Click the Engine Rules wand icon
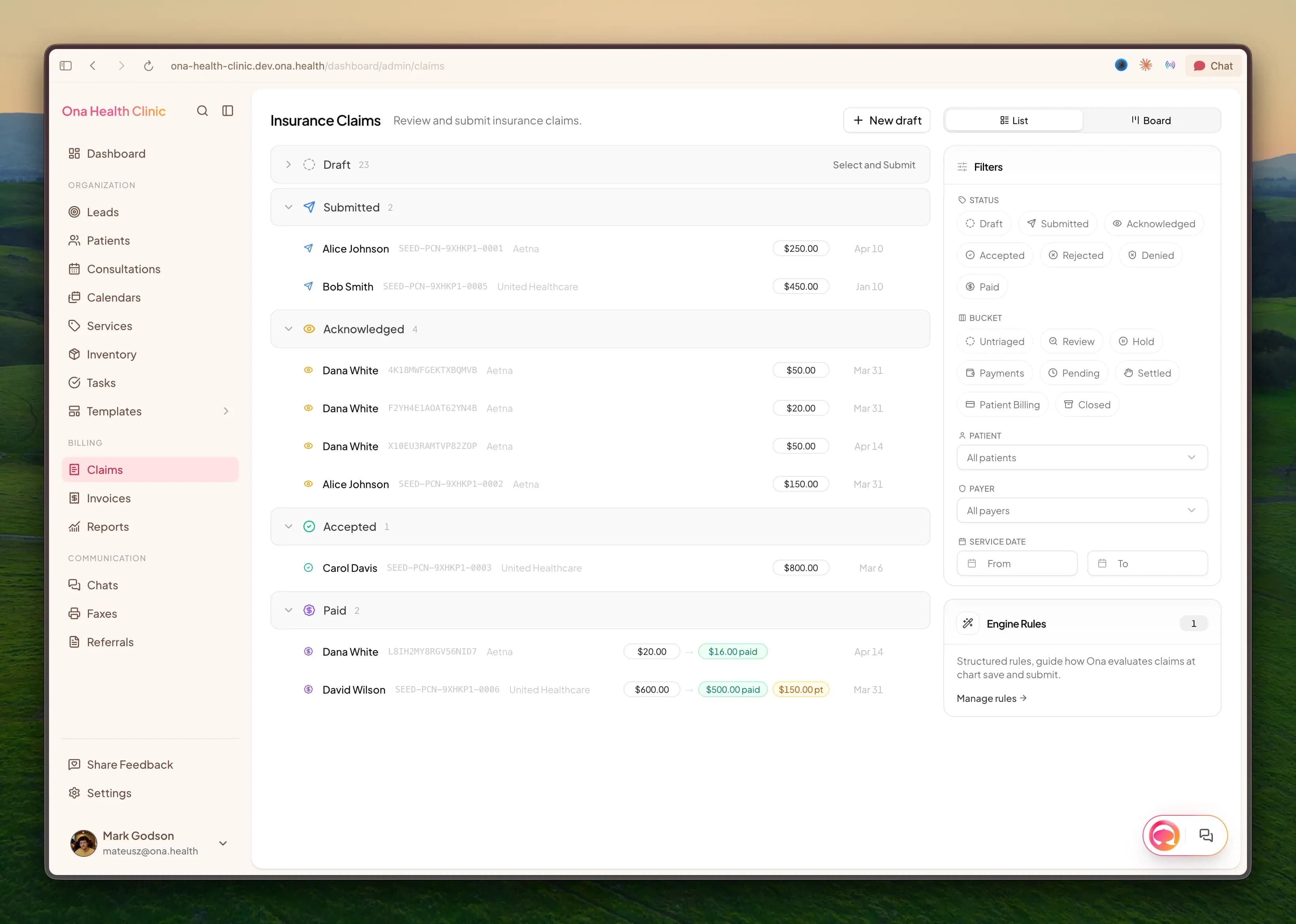This screenshot has width=1296, height=924. pos(967,624)
